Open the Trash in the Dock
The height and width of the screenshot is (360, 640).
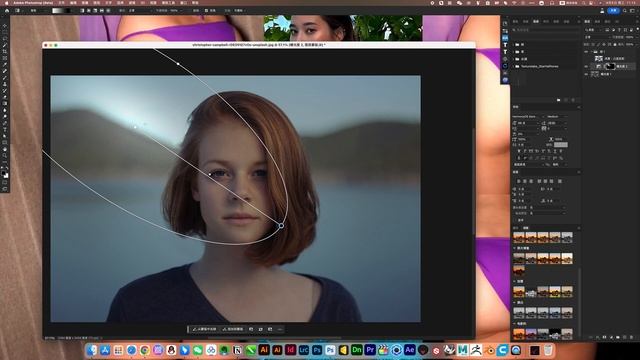pyautogui.click(x=549, y=350)
